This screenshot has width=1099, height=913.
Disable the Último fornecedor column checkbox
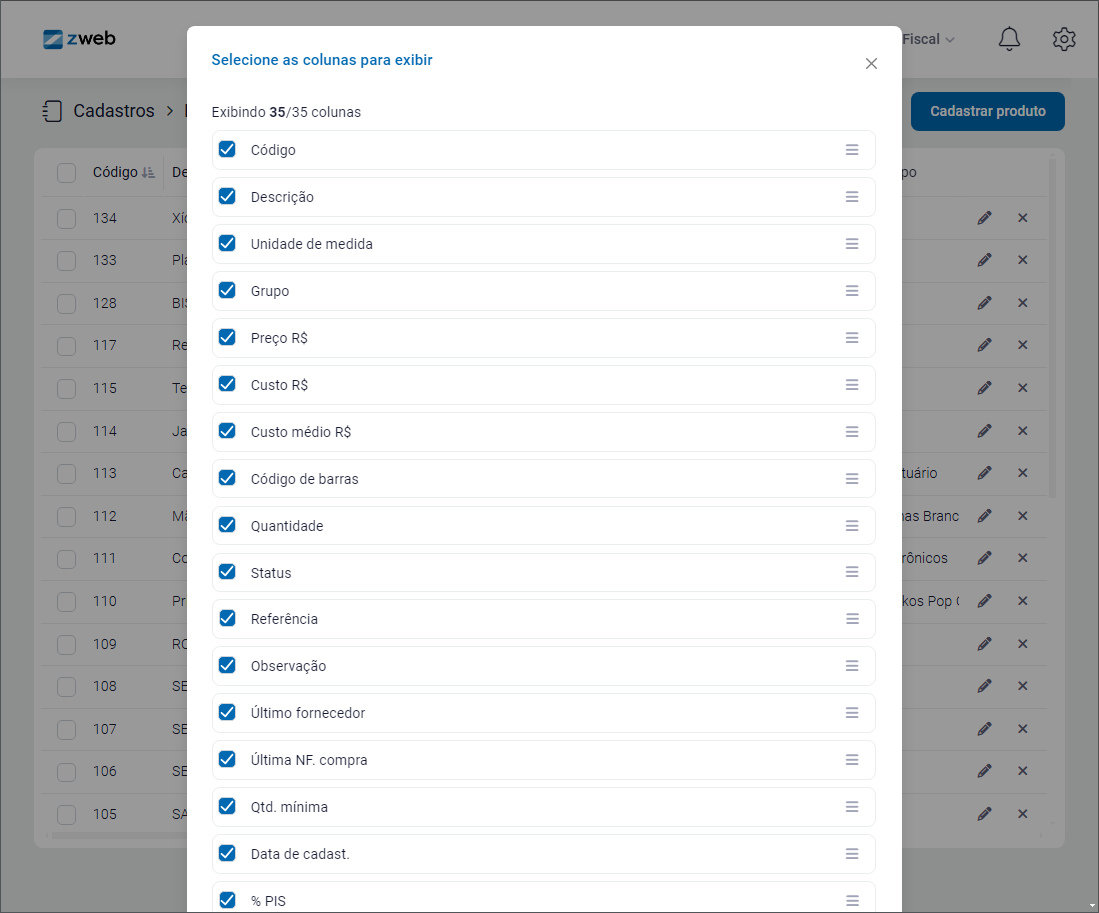pyautogui.click(x=227, y=712)
